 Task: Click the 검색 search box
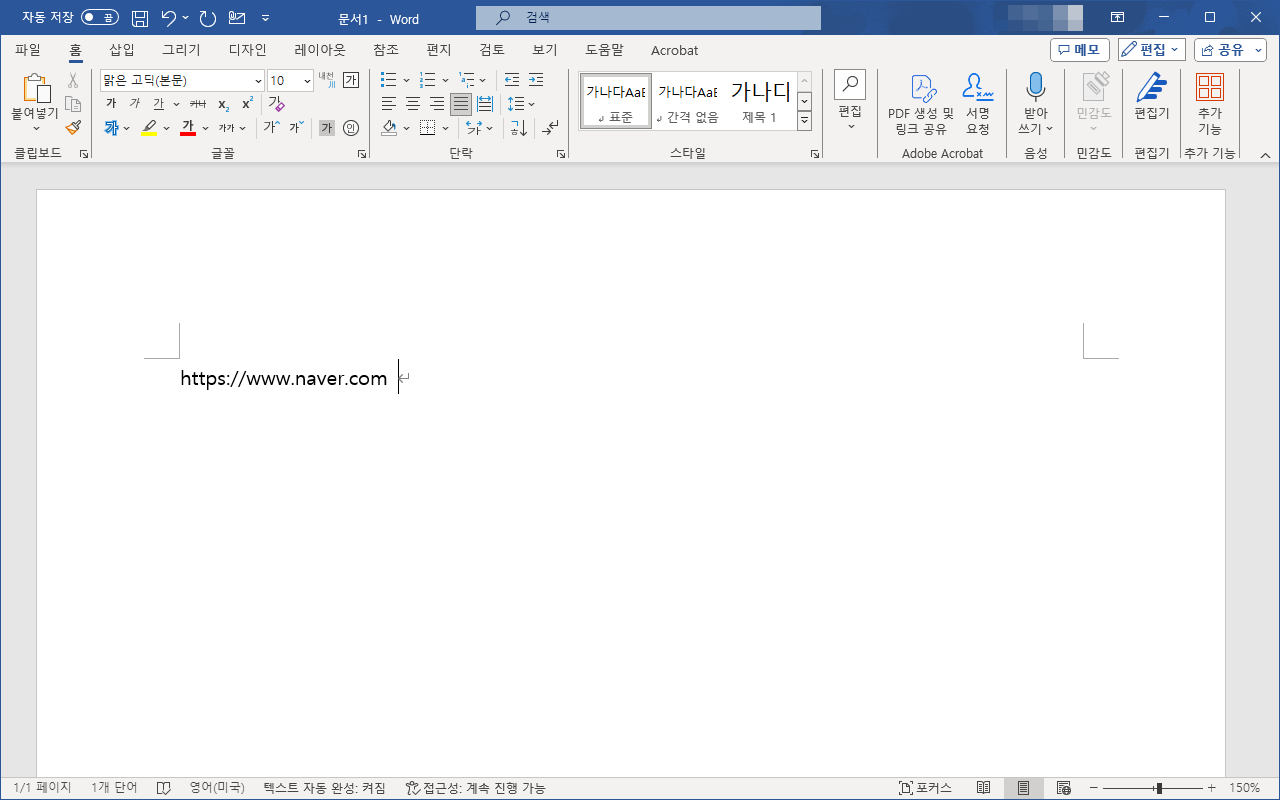click(x=648, y=18)
